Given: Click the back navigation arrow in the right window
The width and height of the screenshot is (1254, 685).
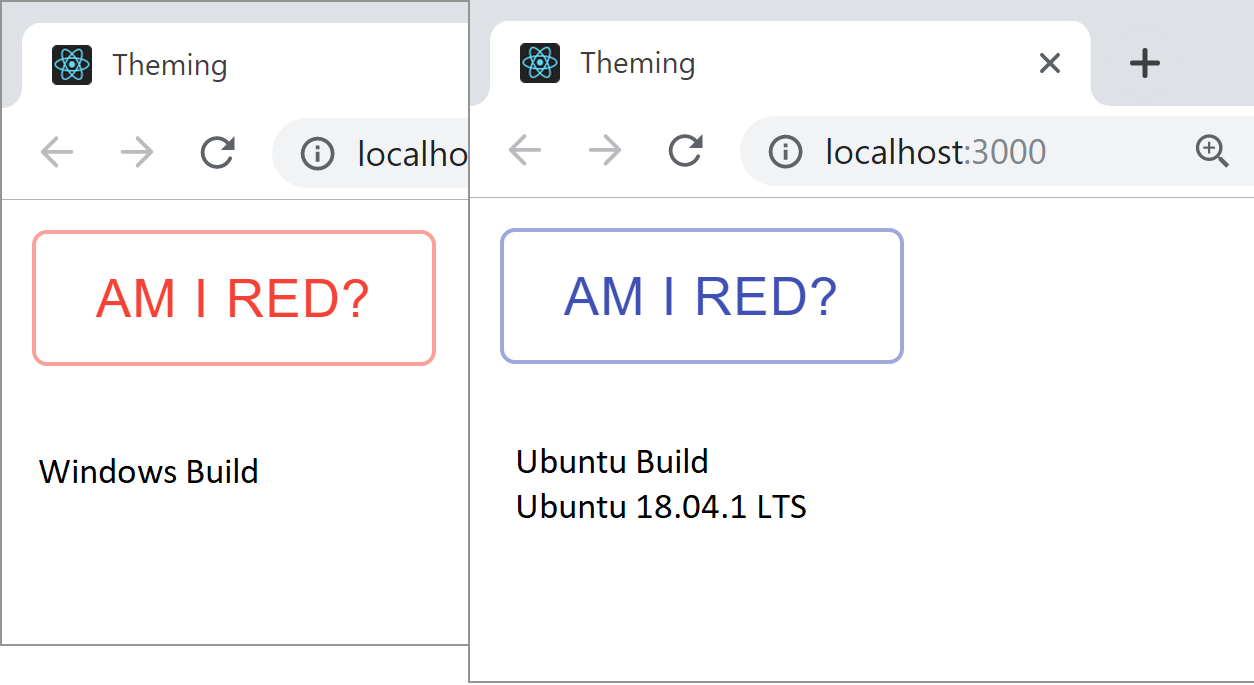Looking at the screenshot, I should pyautogui.click(x=525, y=151).
